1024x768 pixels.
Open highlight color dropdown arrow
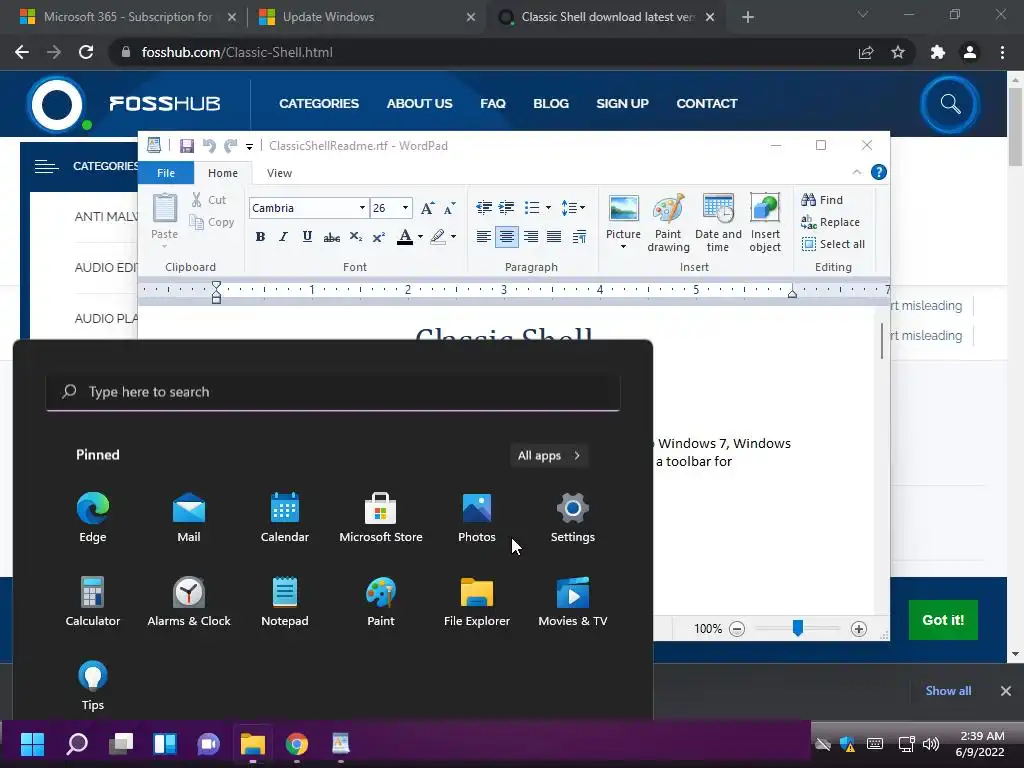[453, 236]
